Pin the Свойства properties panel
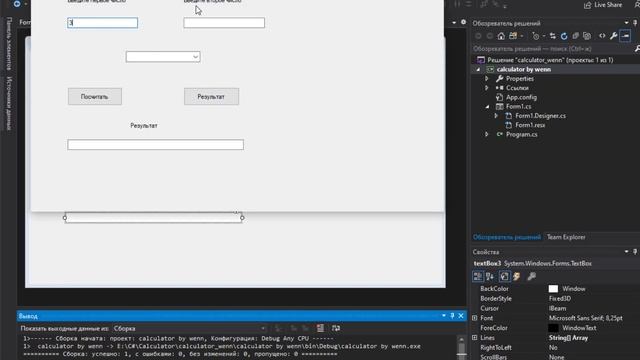 point(635,252)
